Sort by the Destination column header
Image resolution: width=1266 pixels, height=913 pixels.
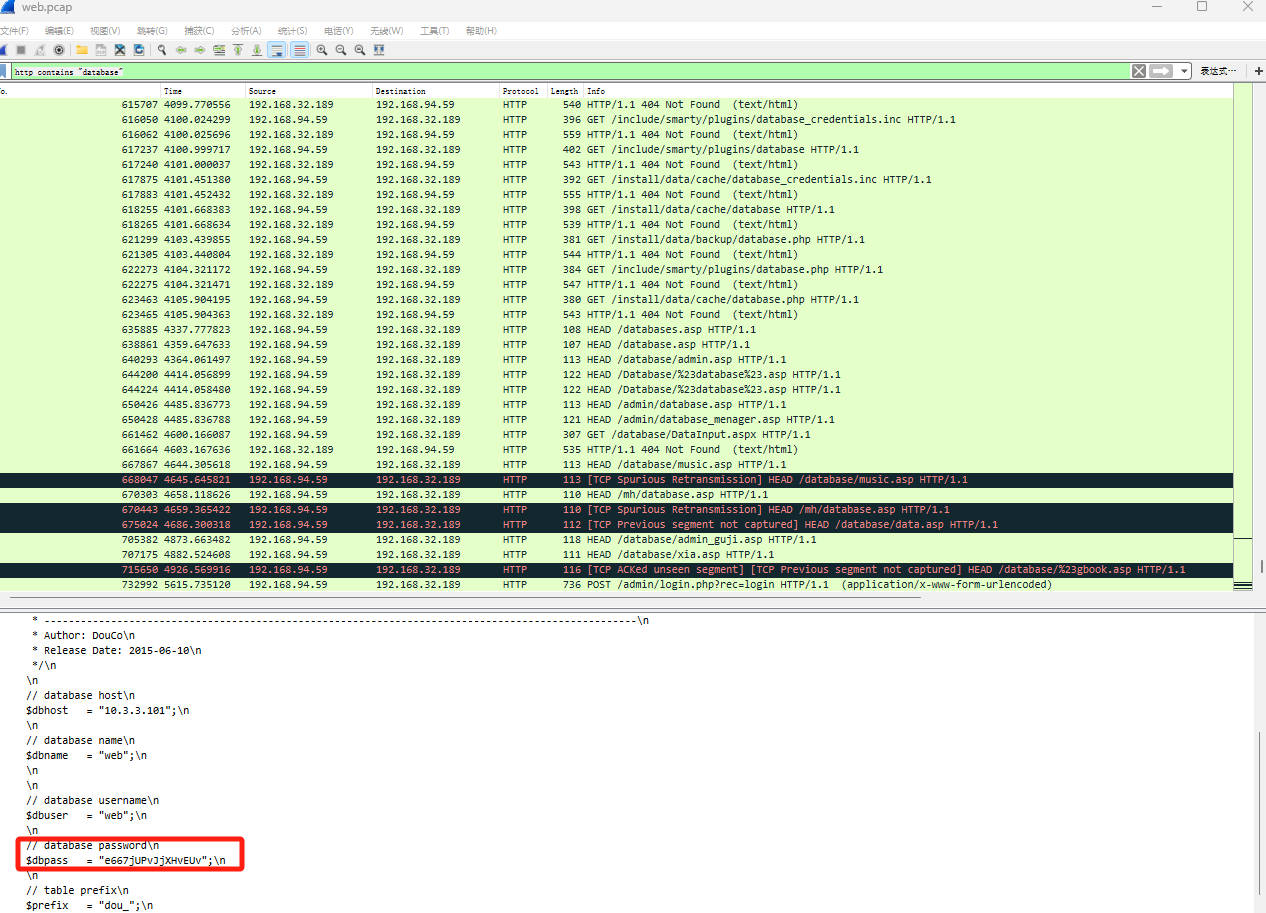436,91
